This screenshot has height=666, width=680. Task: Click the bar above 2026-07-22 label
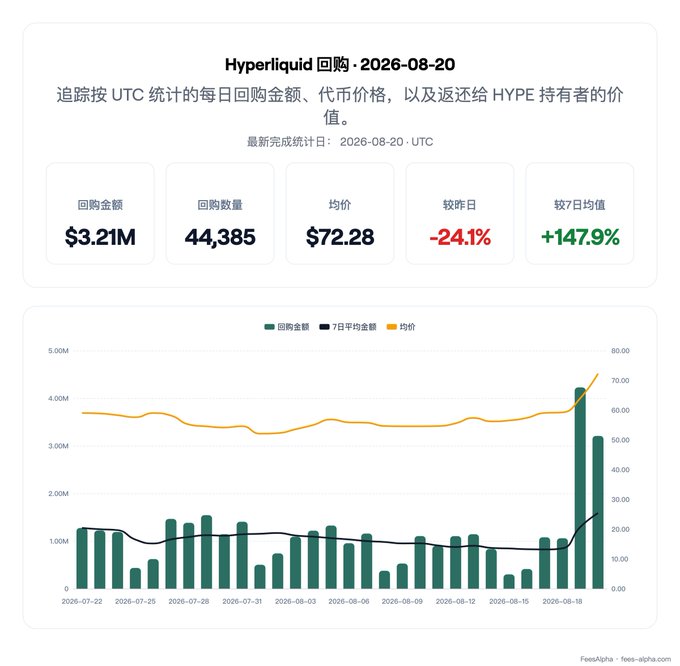tap(82, 558)
